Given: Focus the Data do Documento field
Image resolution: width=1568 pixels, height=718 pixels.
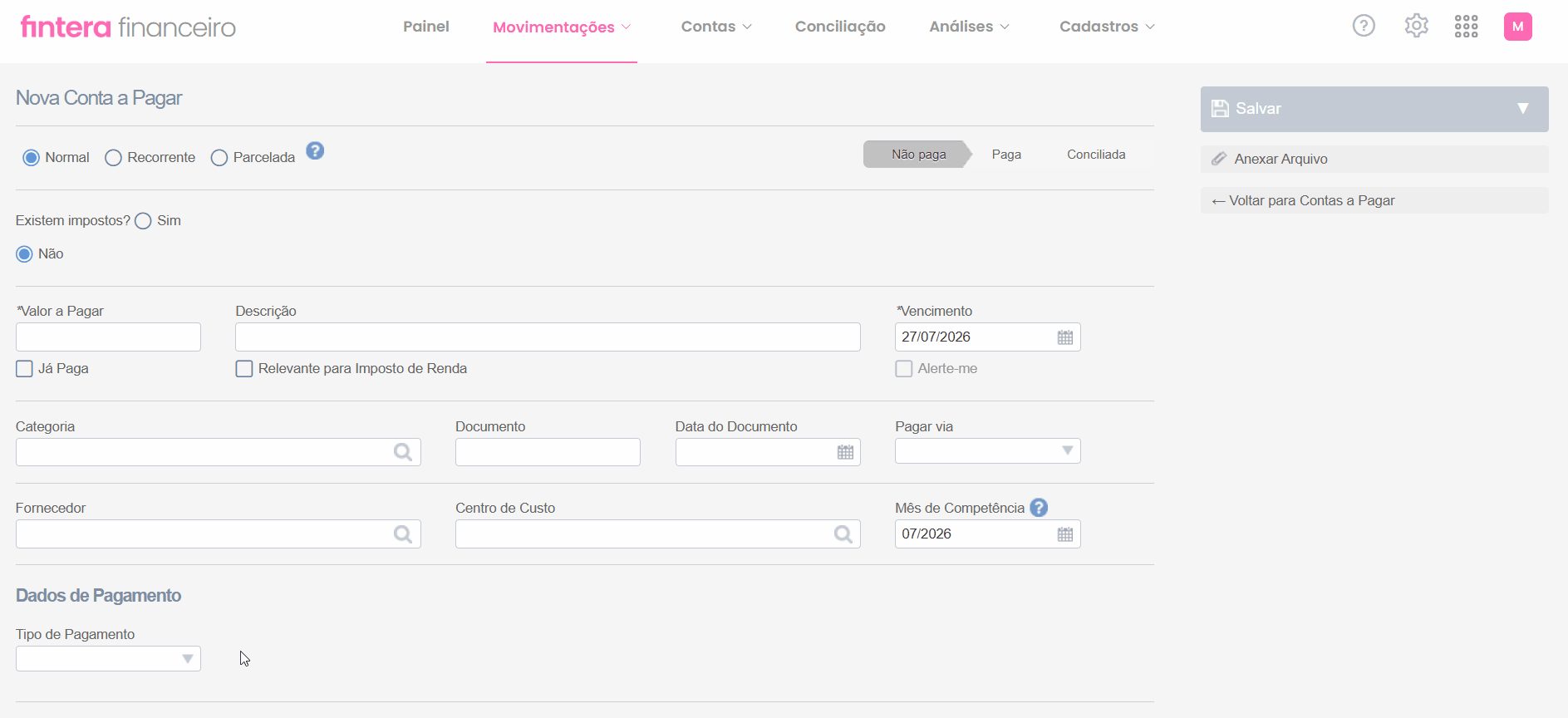Looking at the screenshot, I should tap(768, 452).
